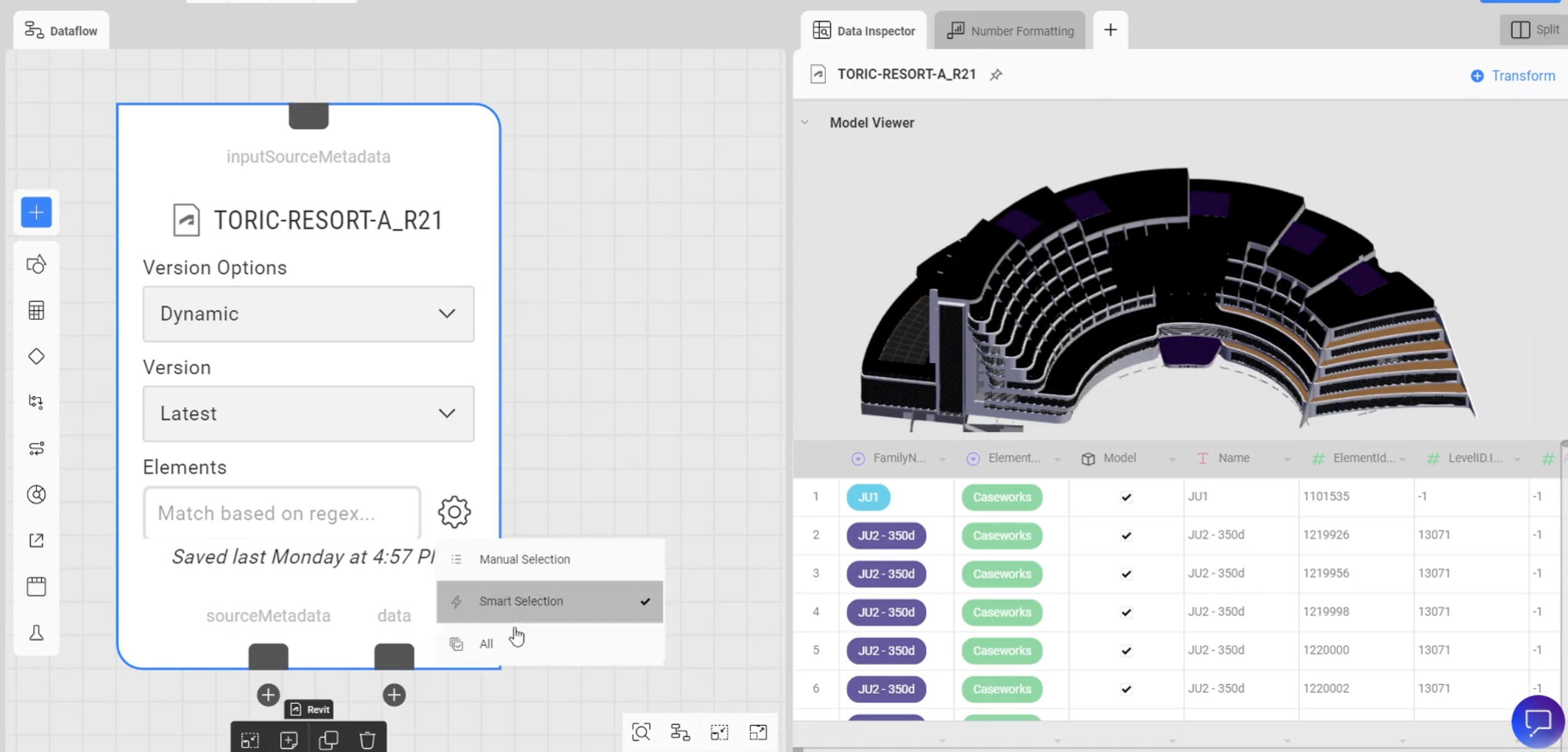
Task: Open the table tool in the left sidebar
Action: click(x=36, y=310)
